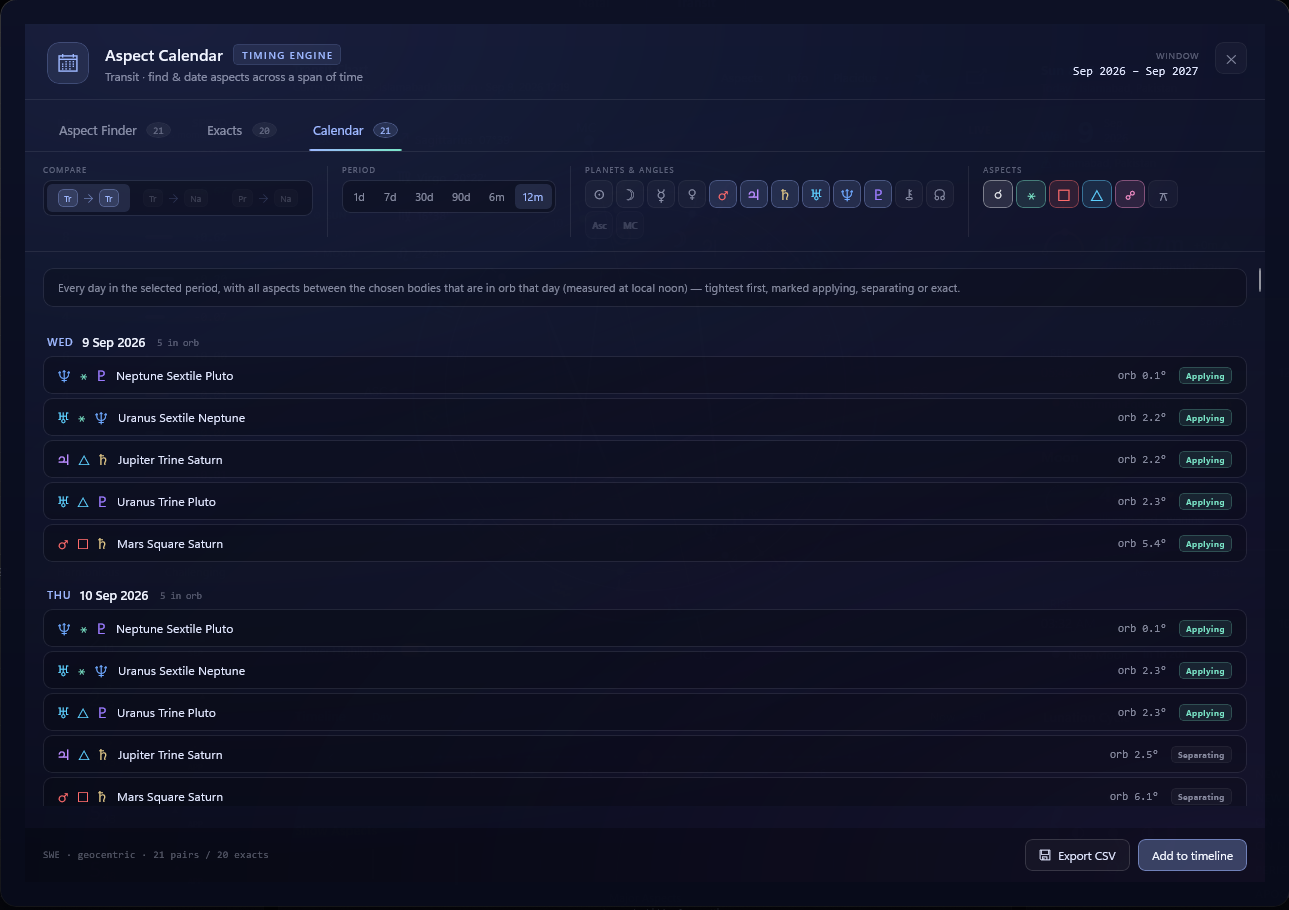Disable the Neptune planet filter
This screenshot has height=910, width=1289.
pos(847,196)
